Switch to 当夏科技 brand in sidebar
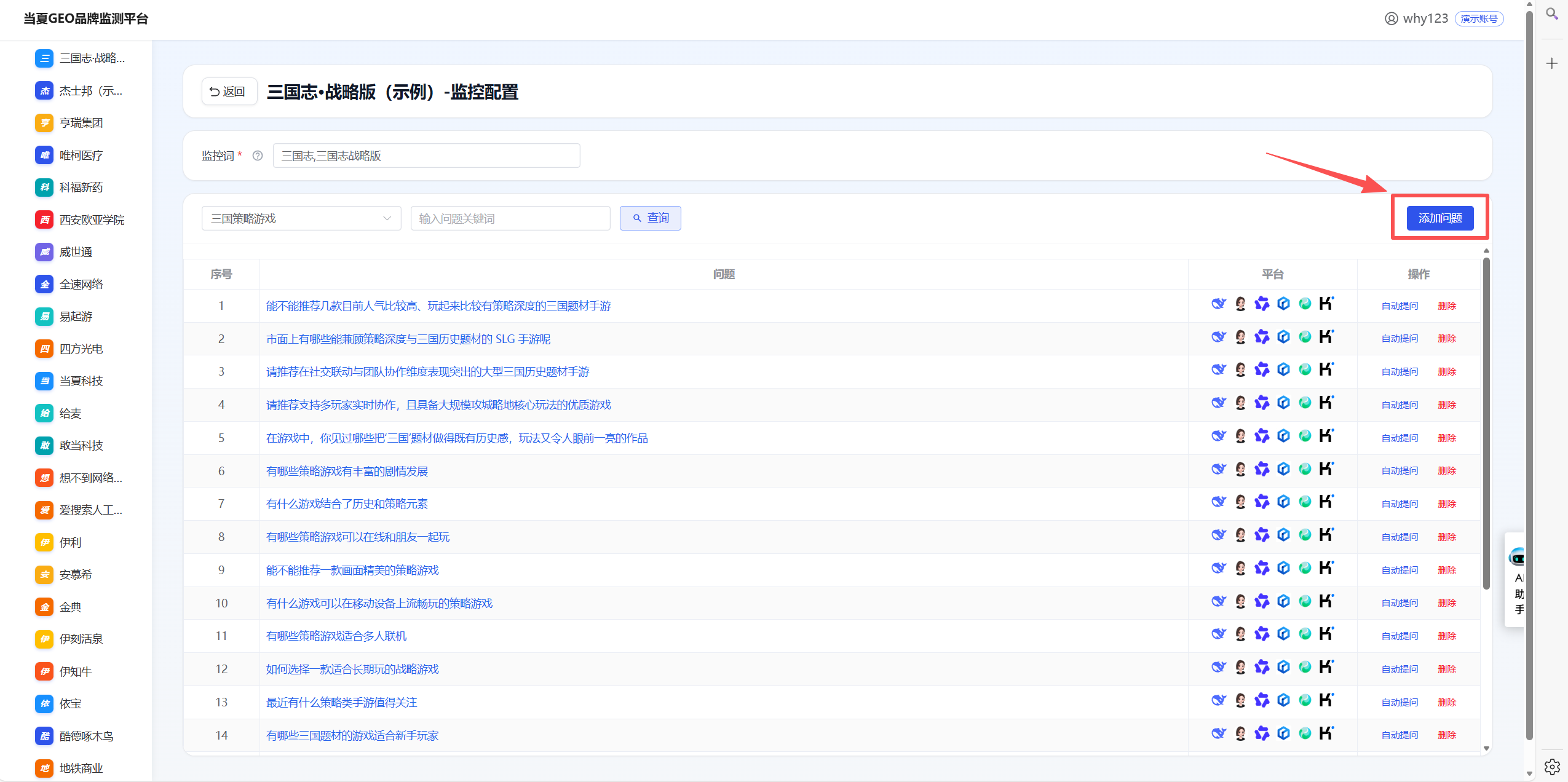1568x782 pixels. tap(80, 381)
